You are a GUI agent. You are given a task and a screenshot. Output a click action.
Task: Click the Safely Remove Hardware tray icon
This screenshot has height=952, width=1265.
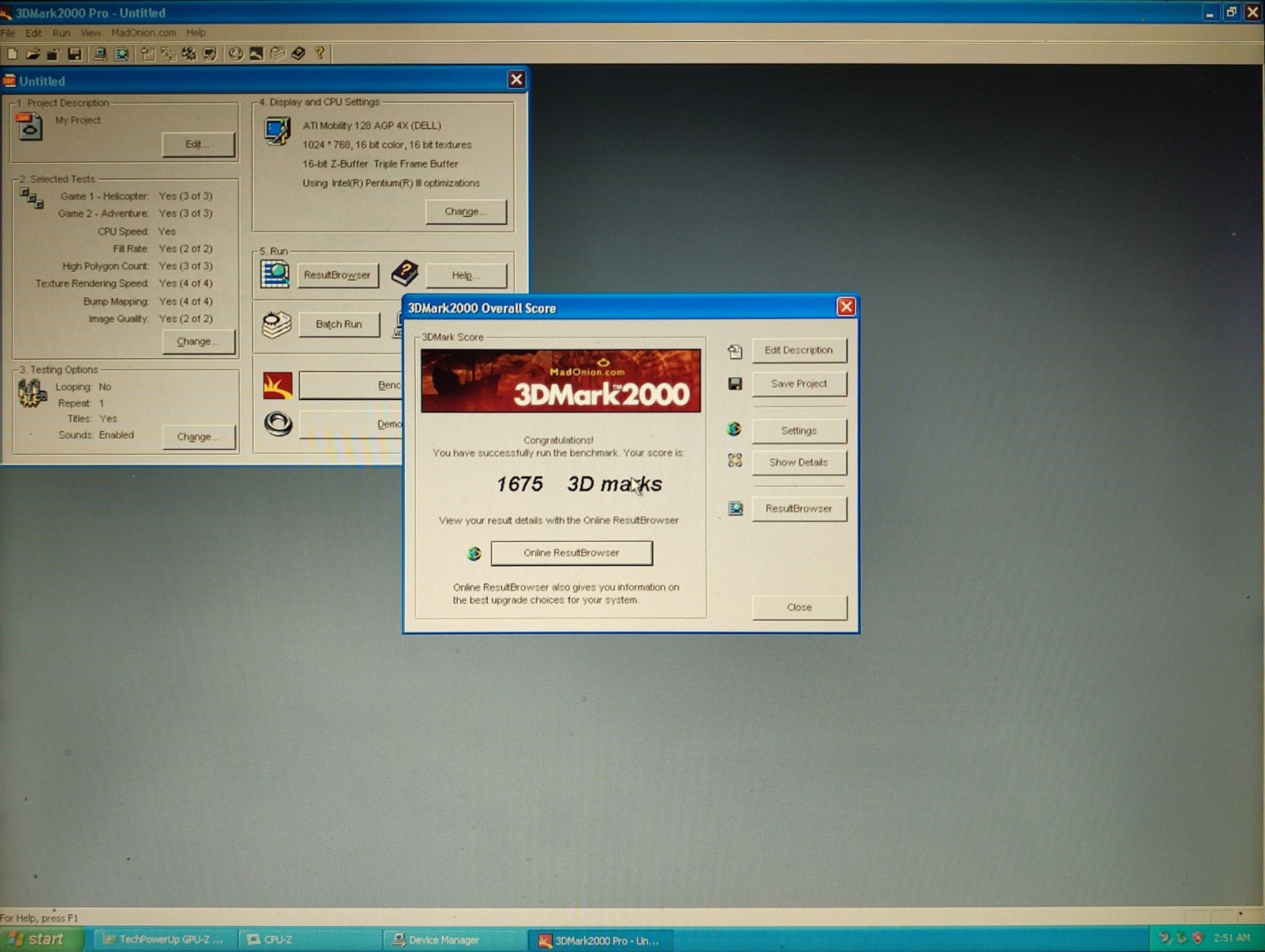coord(1181,938)
